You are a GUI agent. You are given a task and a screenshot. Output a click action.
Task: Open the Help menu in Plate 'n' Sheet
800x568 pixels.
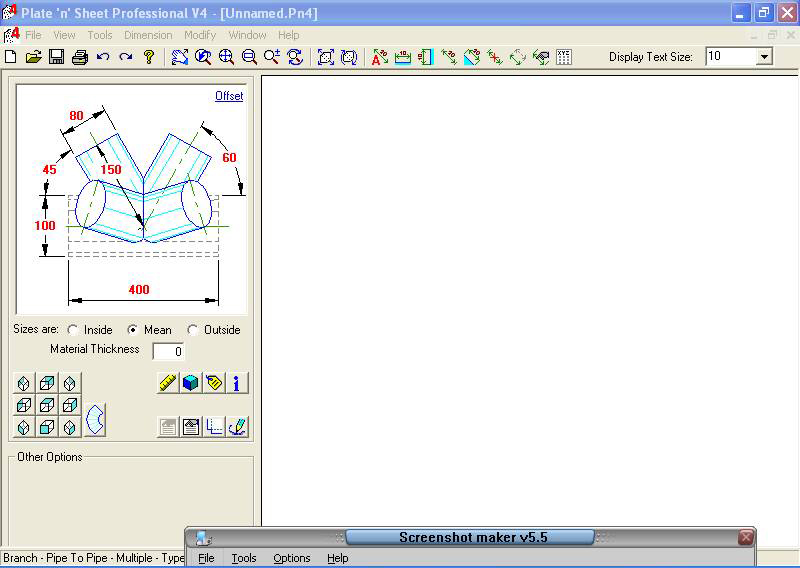[x=289, y=35]
